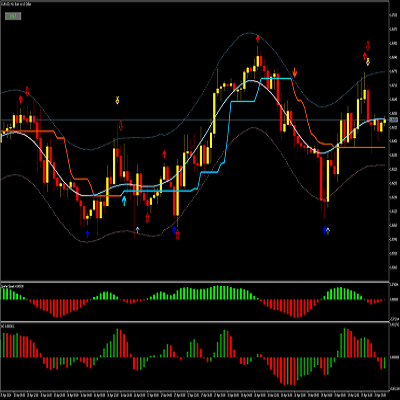Select the blue up arrow under the lowest left candle

click(x=87, y=233)
